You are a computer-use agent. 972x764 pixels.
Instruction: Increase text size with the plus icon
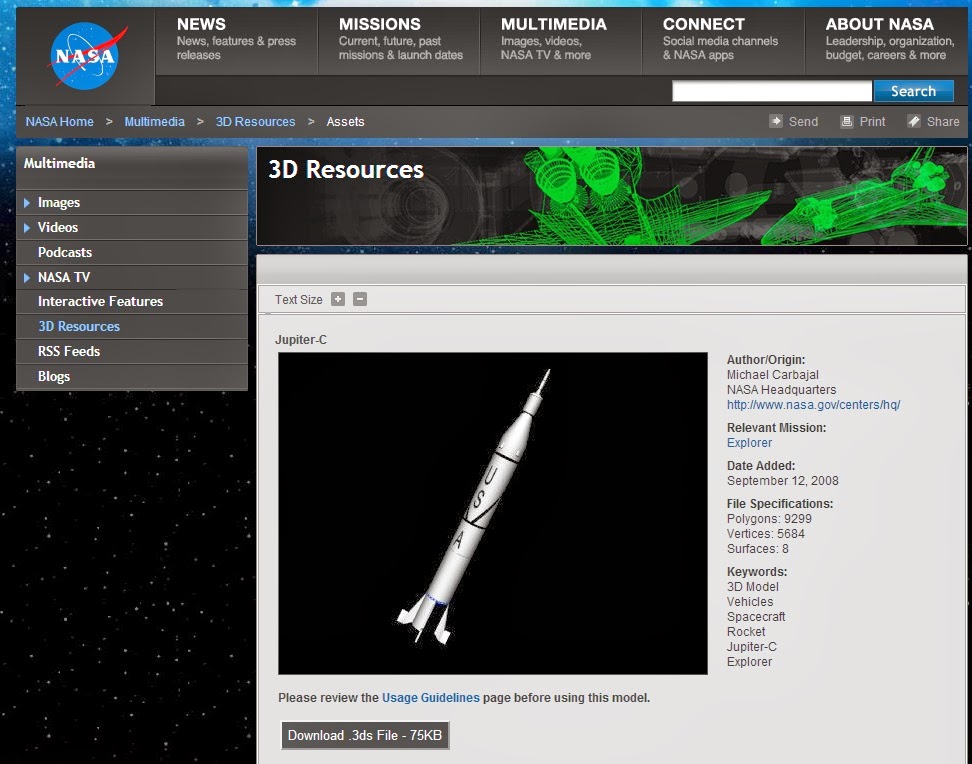[x=338, y=298]
